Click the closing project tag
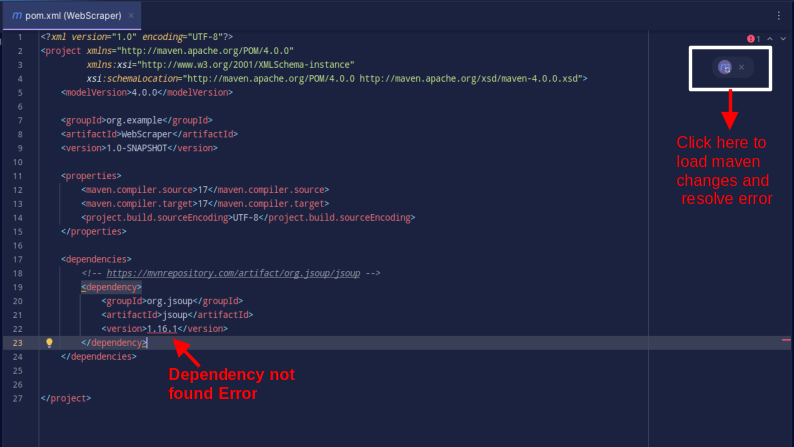This screenshot has width=794, height=447. tap(66, 398)
